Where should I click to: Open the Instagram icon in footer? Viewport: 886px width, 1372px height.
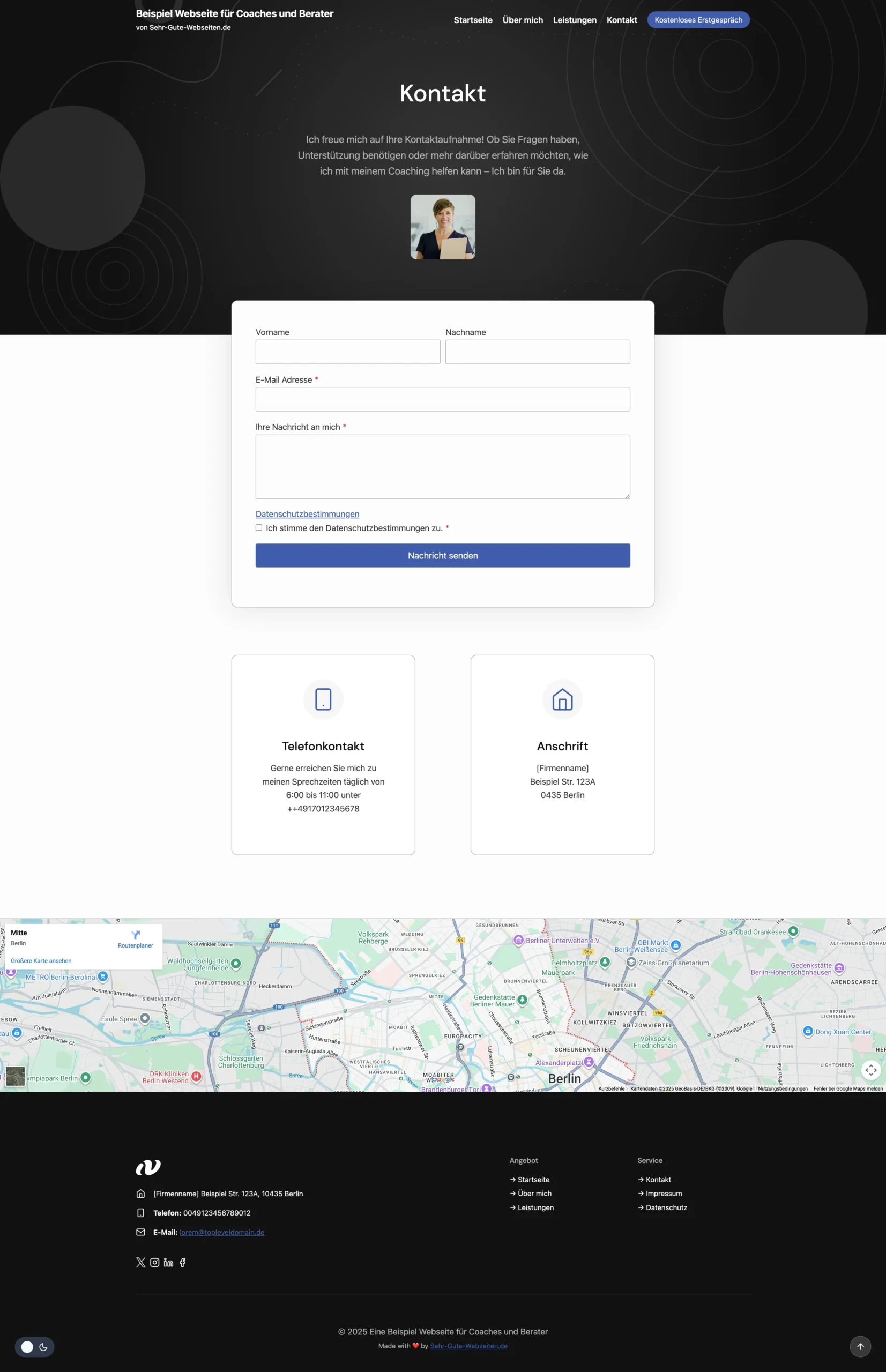pos(155,1262)
